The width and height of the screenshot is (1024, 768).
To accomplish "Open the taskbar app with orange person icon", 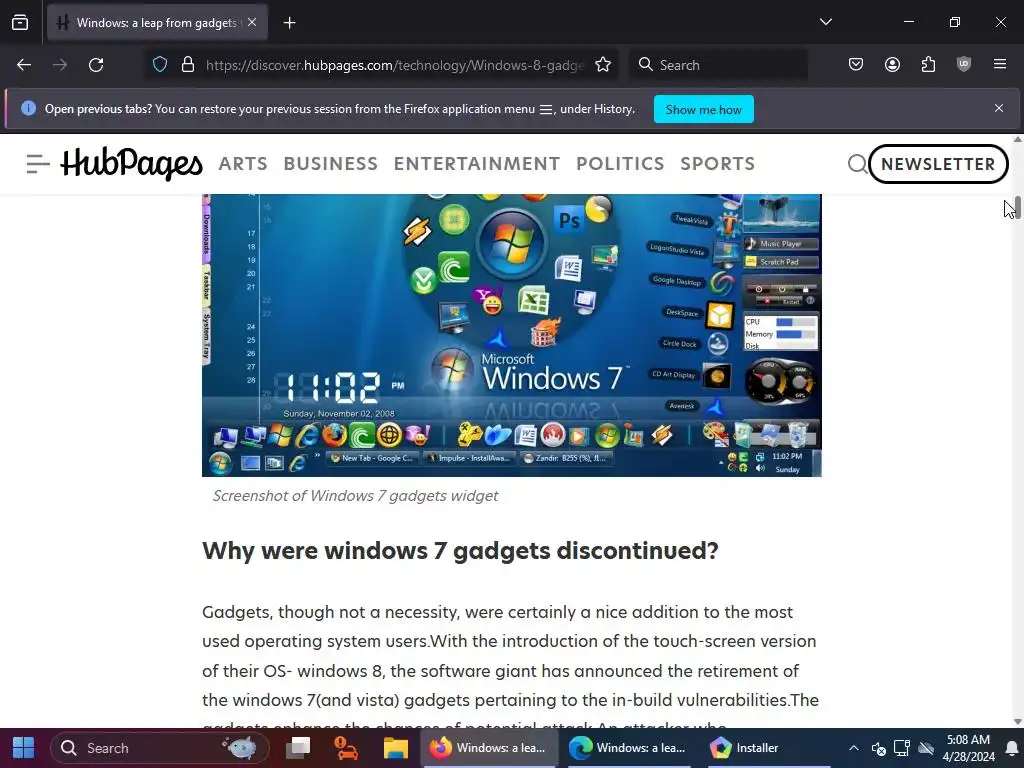I will pos(345,748).
